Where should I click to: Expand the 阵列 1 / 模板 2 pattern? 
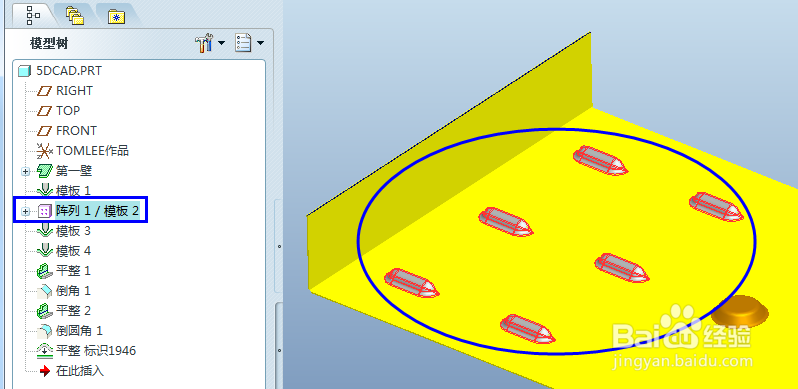coord(25,211)
